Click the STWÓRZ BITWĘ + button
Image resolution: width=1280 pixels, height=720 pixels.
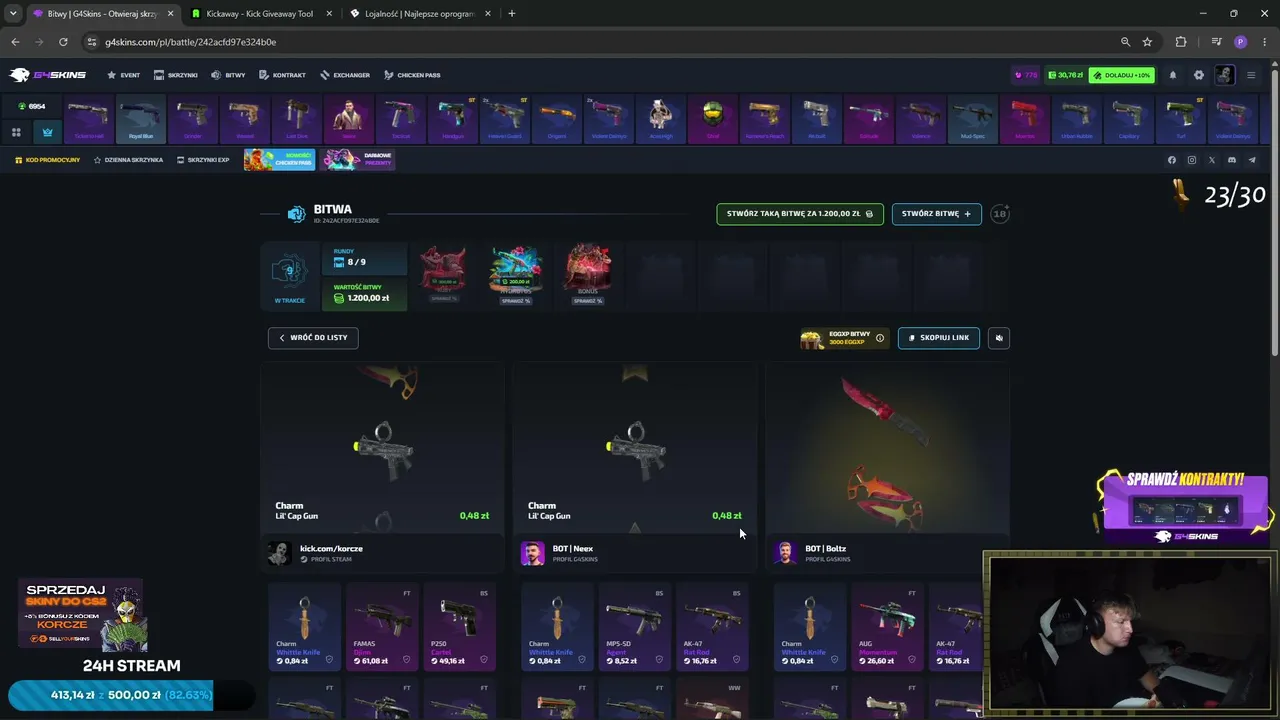point(937,214)
